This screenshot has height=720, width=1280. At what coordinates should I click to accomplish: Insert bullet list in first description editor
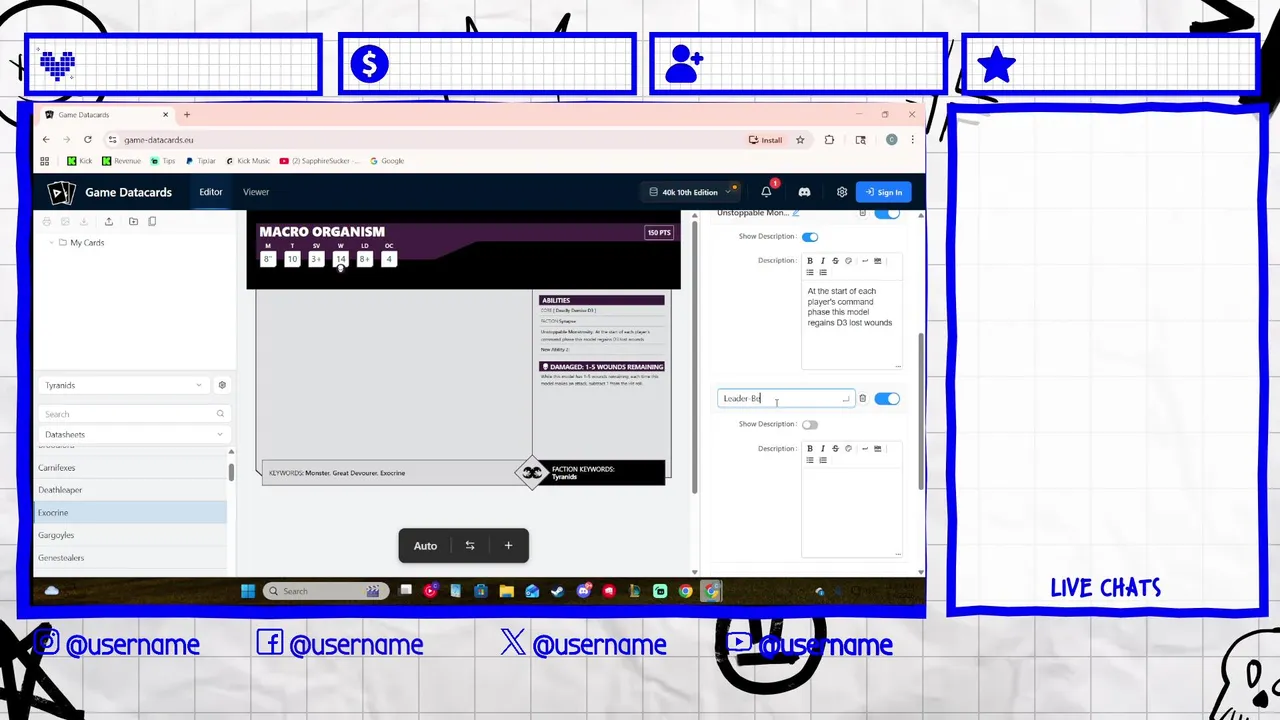pos(810,272)
